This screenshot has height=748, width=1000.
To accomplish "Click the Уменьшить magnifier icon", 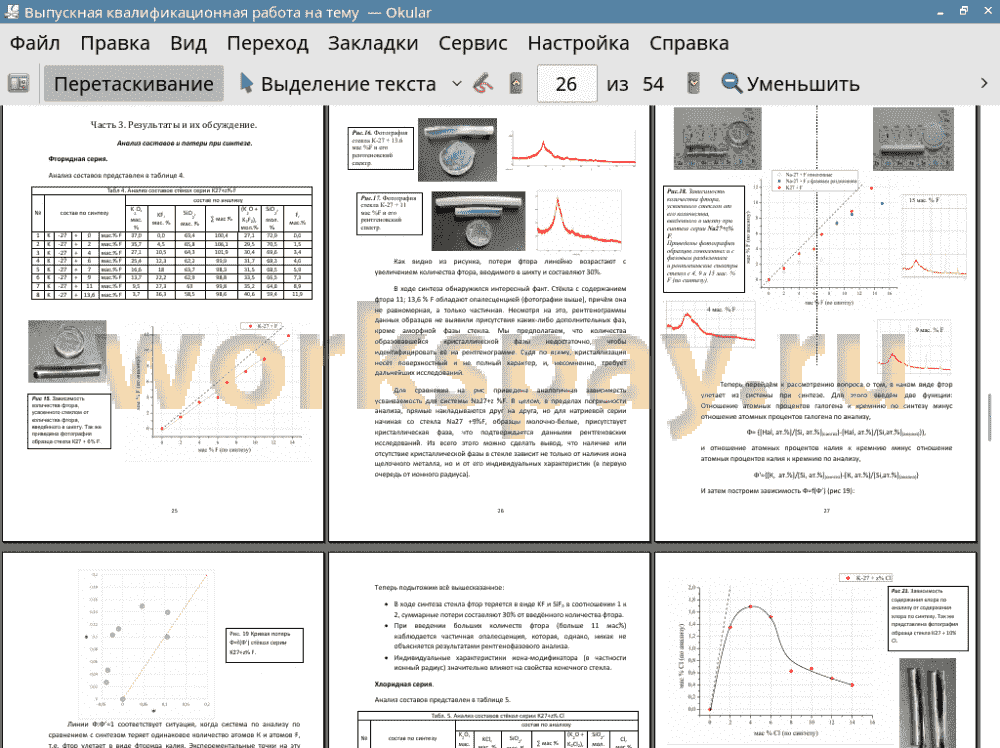I will coord(732,84).
